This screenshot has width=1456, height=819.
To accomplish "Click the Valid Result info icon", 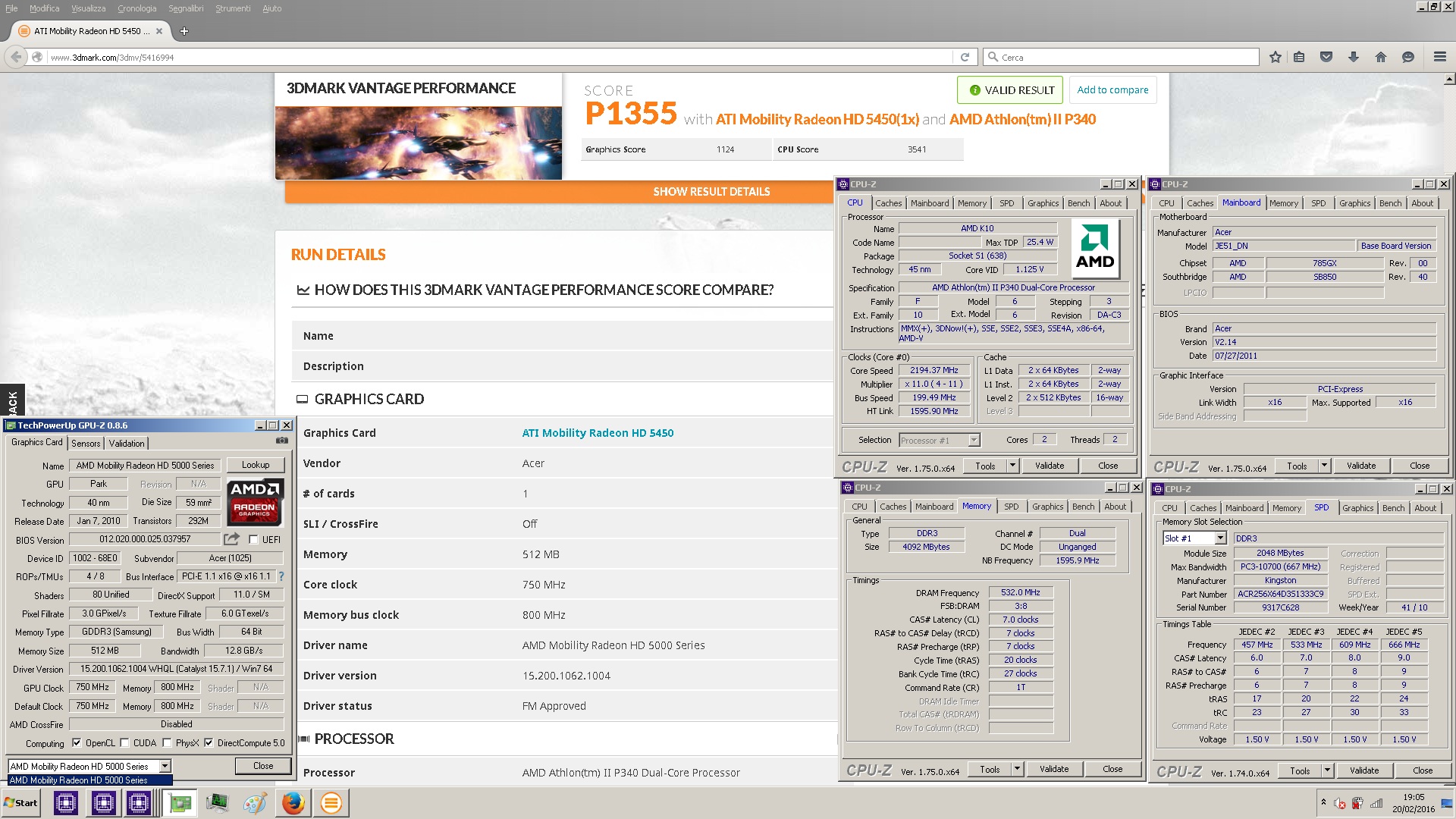I will [x=975, y=90].
